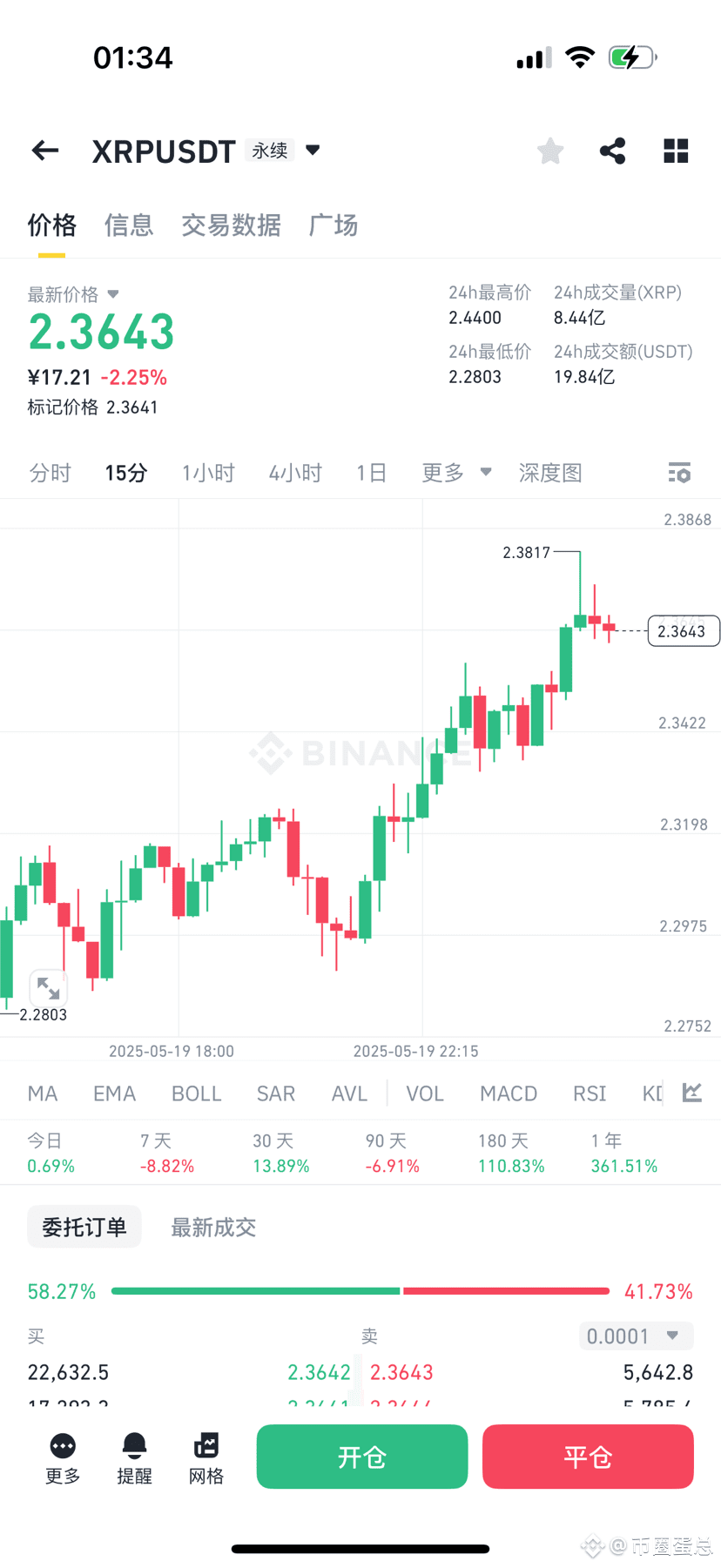Tap the 更多 three-dots icon at bottom
Screen dimensions: 721x1568
pyautogui.click(x=63, y=1446)
